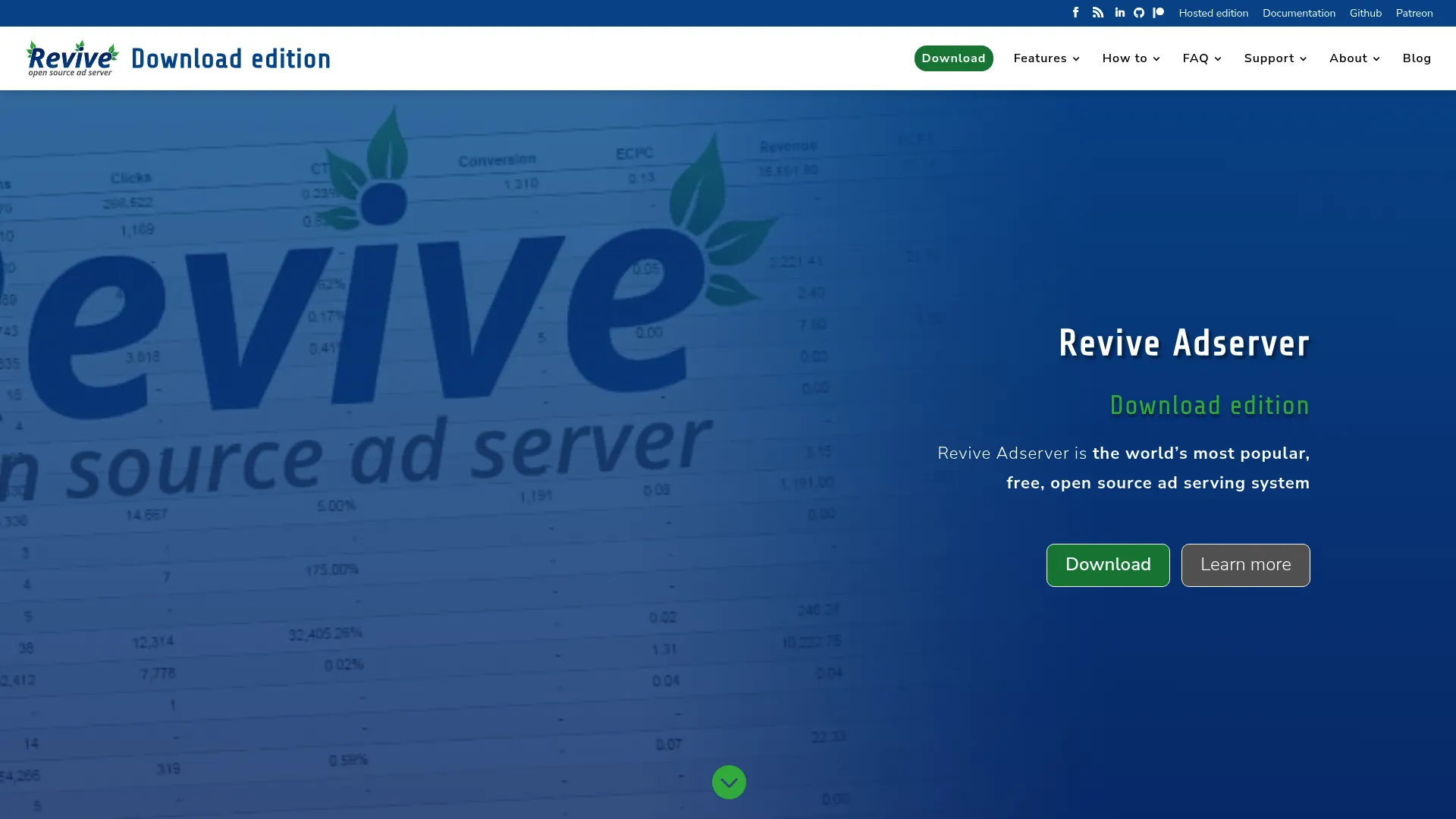
Task: Open the Facebook social icon
Action: (1075, 13)
